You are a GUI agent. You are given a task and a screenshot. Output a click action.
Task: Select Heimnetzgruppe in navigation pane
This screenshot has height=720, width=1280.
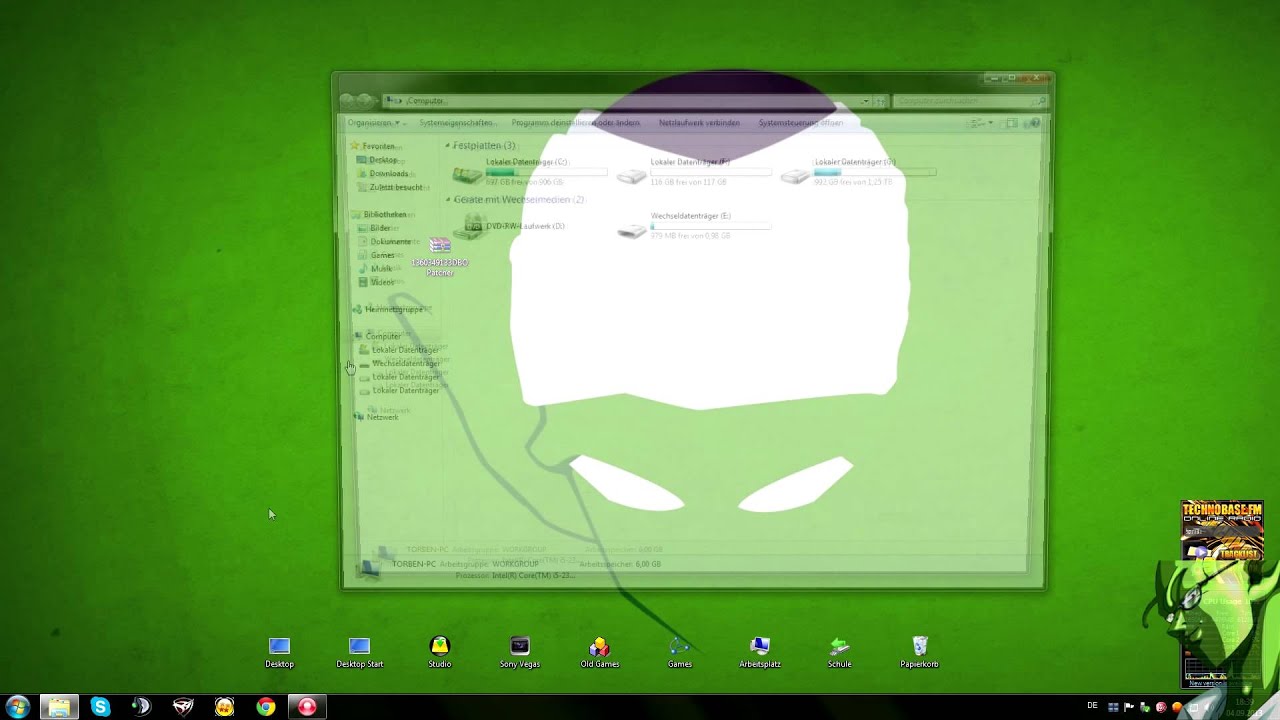[x=388, y=309]
